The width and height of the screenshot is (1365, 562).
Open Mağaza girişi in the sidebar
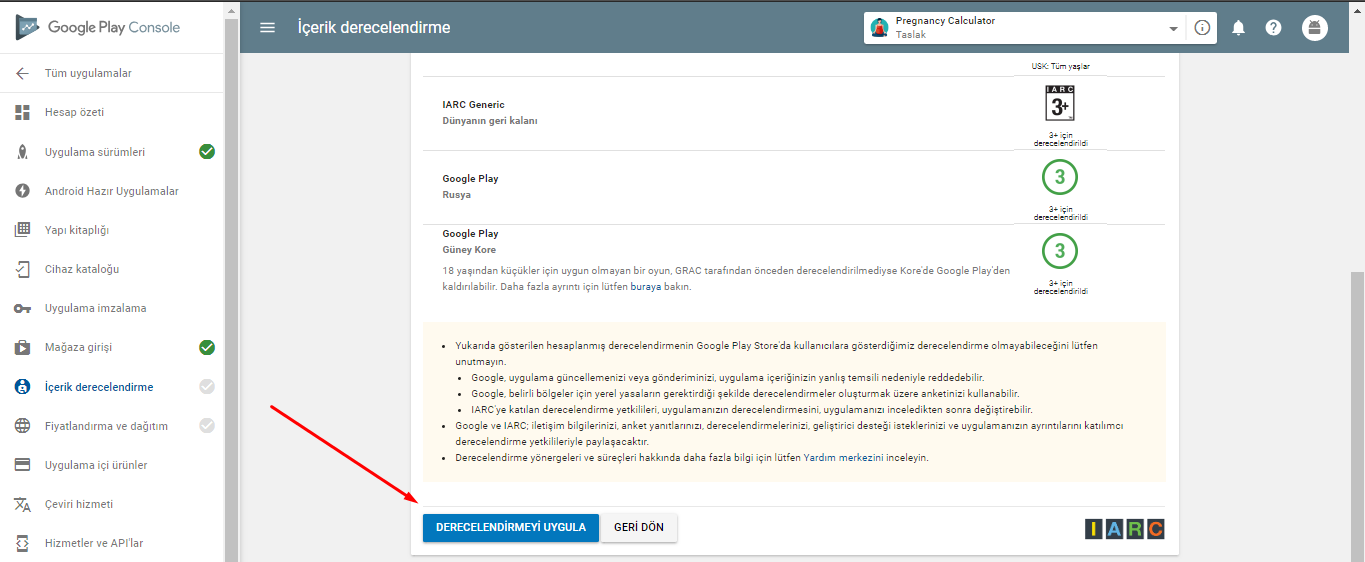tap(78, 347)
